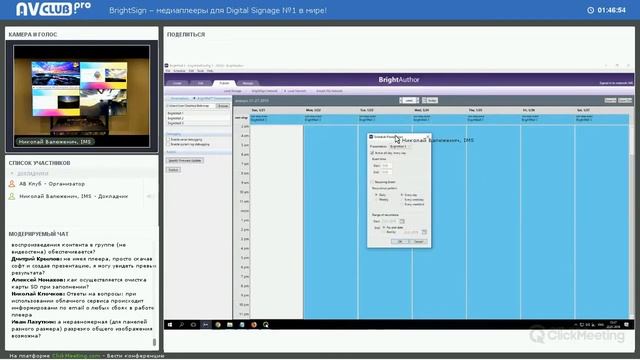
Task: Select the Every day radio option
Action: [x=402, y=195]
